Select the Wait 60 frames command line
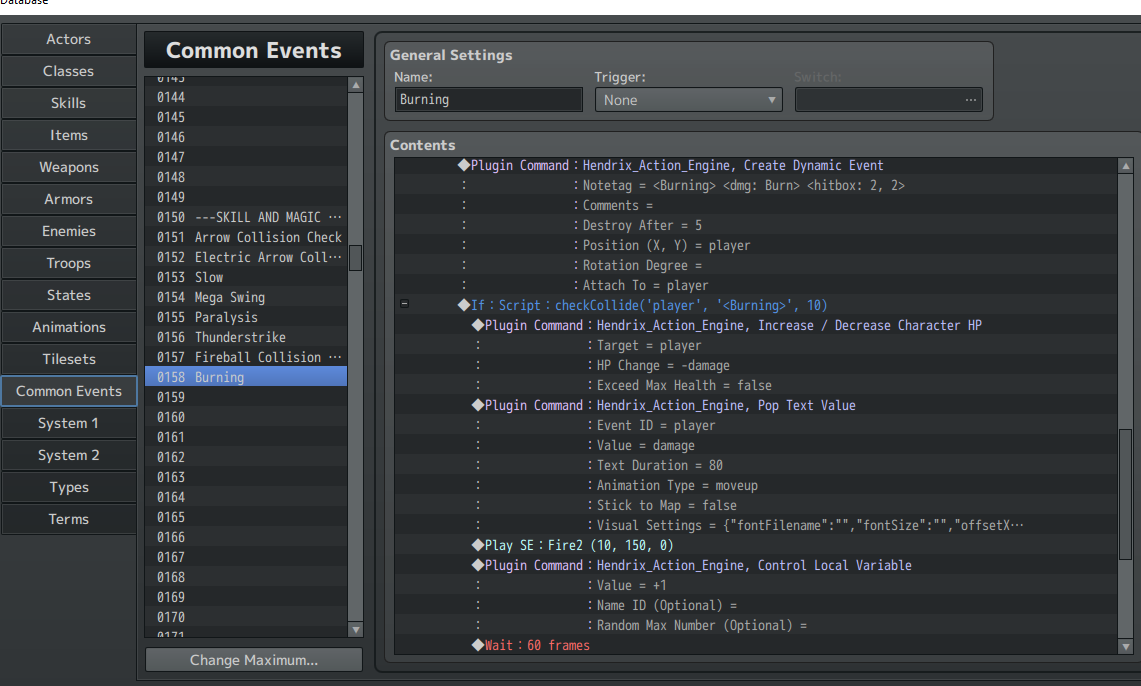1141x686 pixels. (x=755, y=645)
